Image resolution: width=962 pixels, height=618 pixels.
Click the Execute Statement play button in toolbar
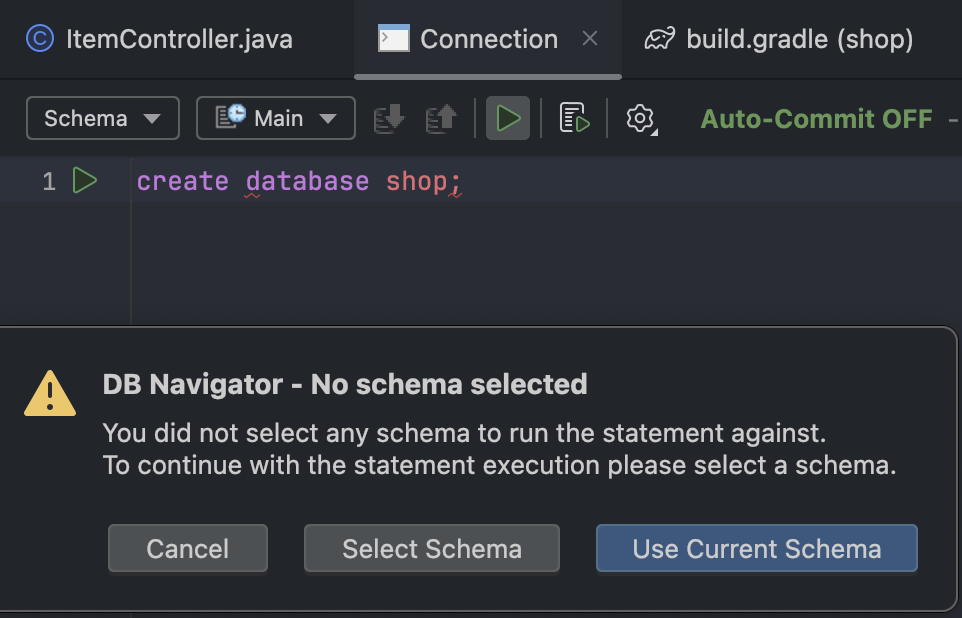508,119
